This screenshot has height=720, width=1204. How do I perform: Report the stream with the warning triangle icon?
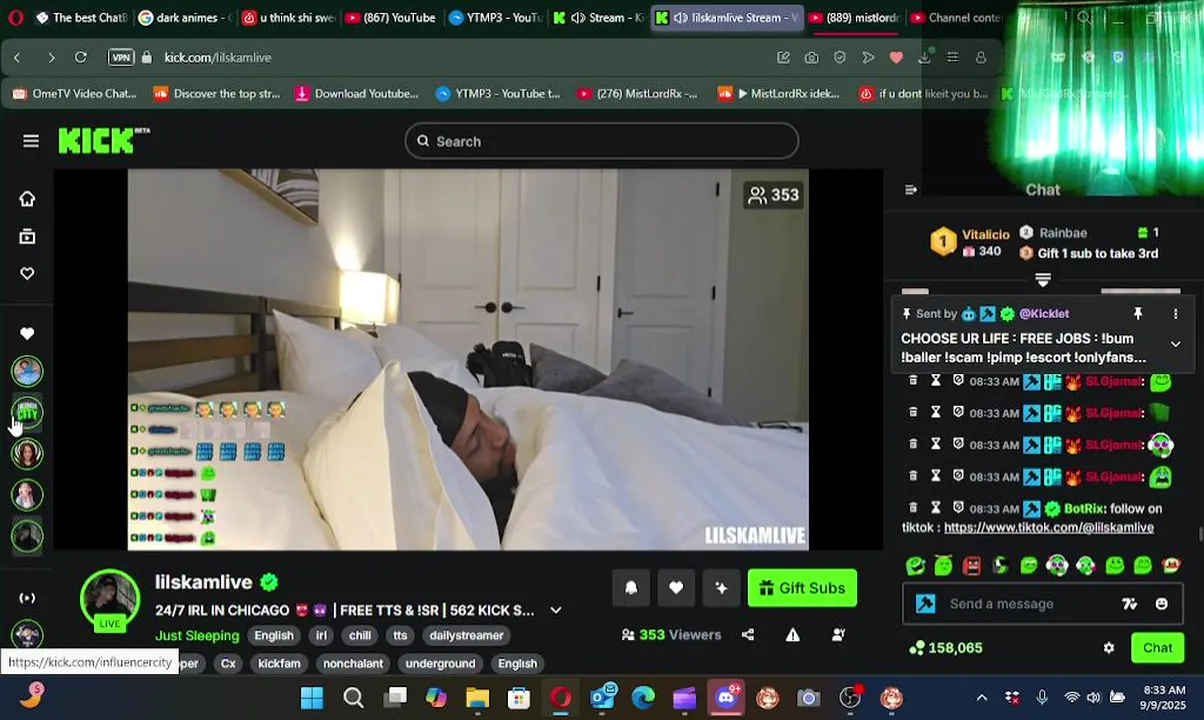click(x=793, y=634)
